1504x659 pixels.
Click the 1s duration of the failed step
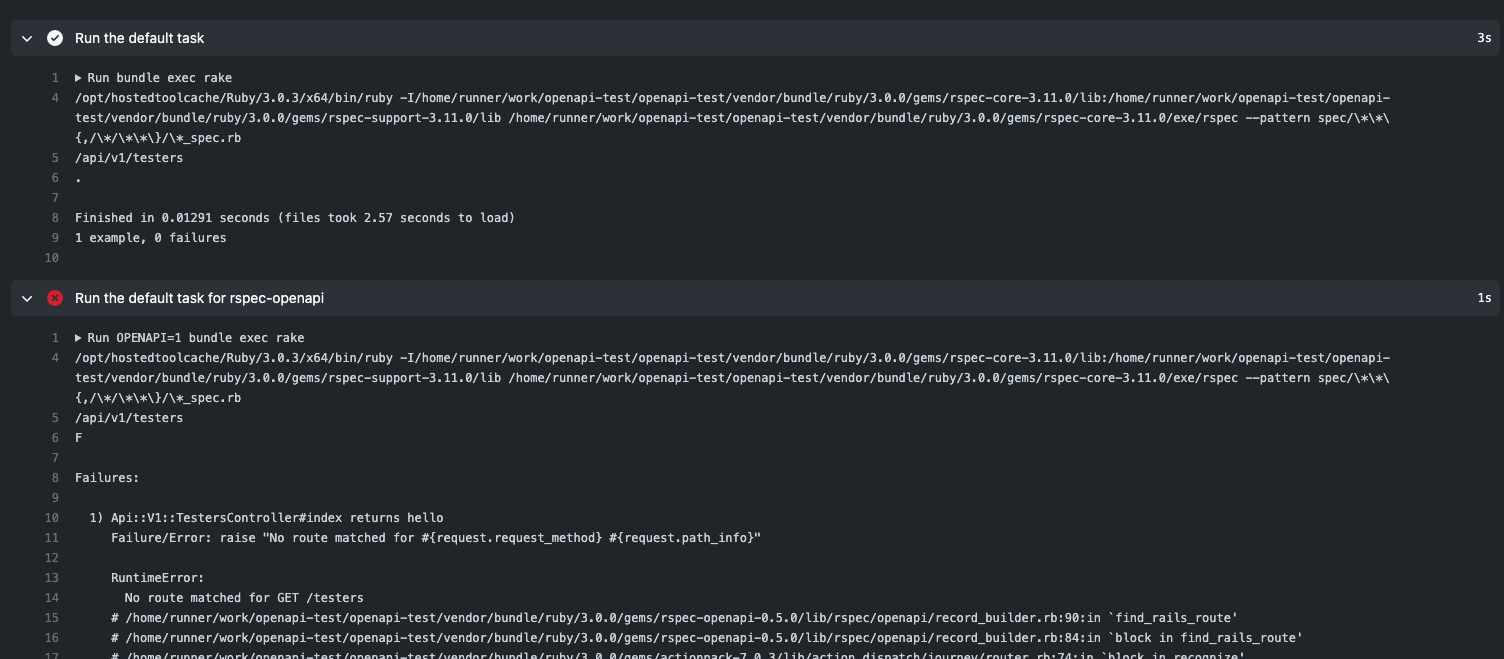pyautogui.click(x=1484, y=298)
